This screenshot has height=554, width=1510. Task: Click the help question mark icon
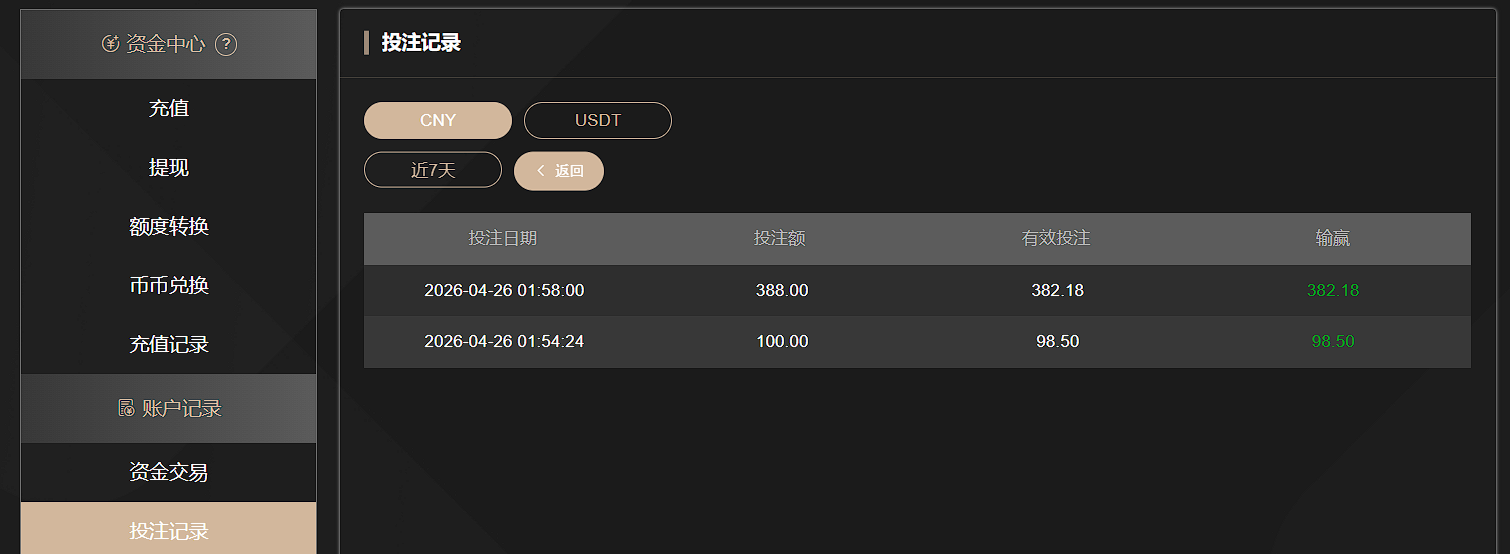coord(226,44)
